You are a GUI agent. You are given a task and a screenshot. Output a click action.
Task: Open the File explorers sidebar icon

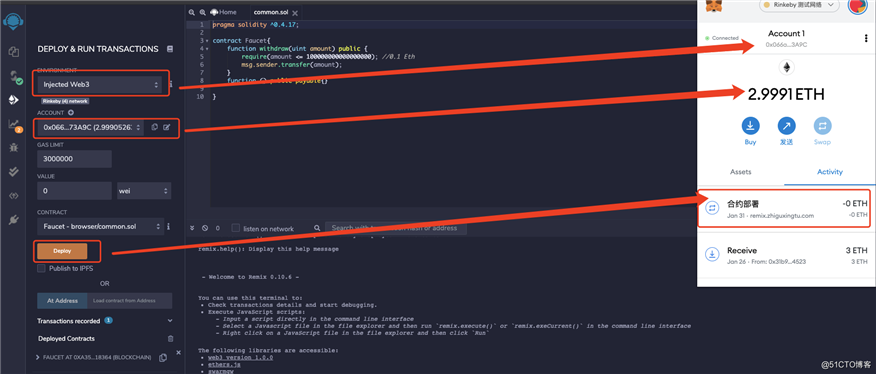(13, 52)
